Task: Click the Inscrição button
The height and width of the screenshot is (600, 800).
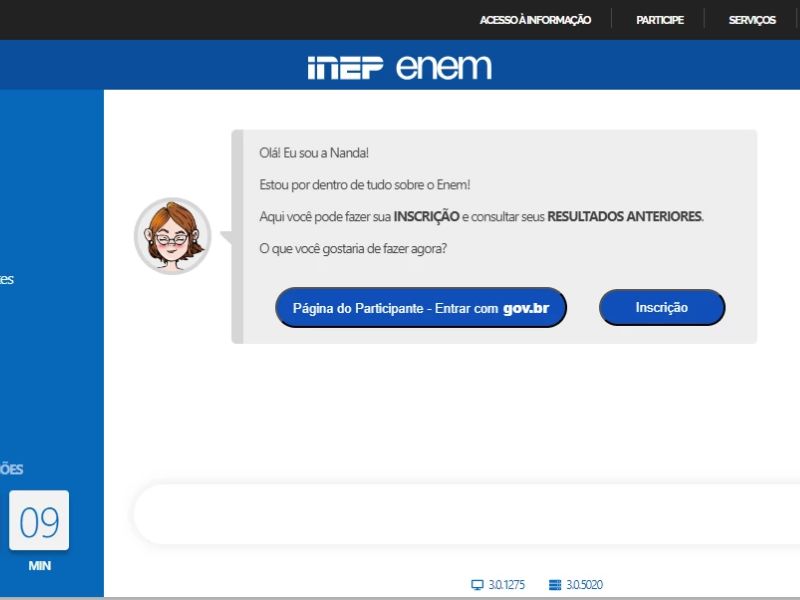Action: [x=662, y=307]
